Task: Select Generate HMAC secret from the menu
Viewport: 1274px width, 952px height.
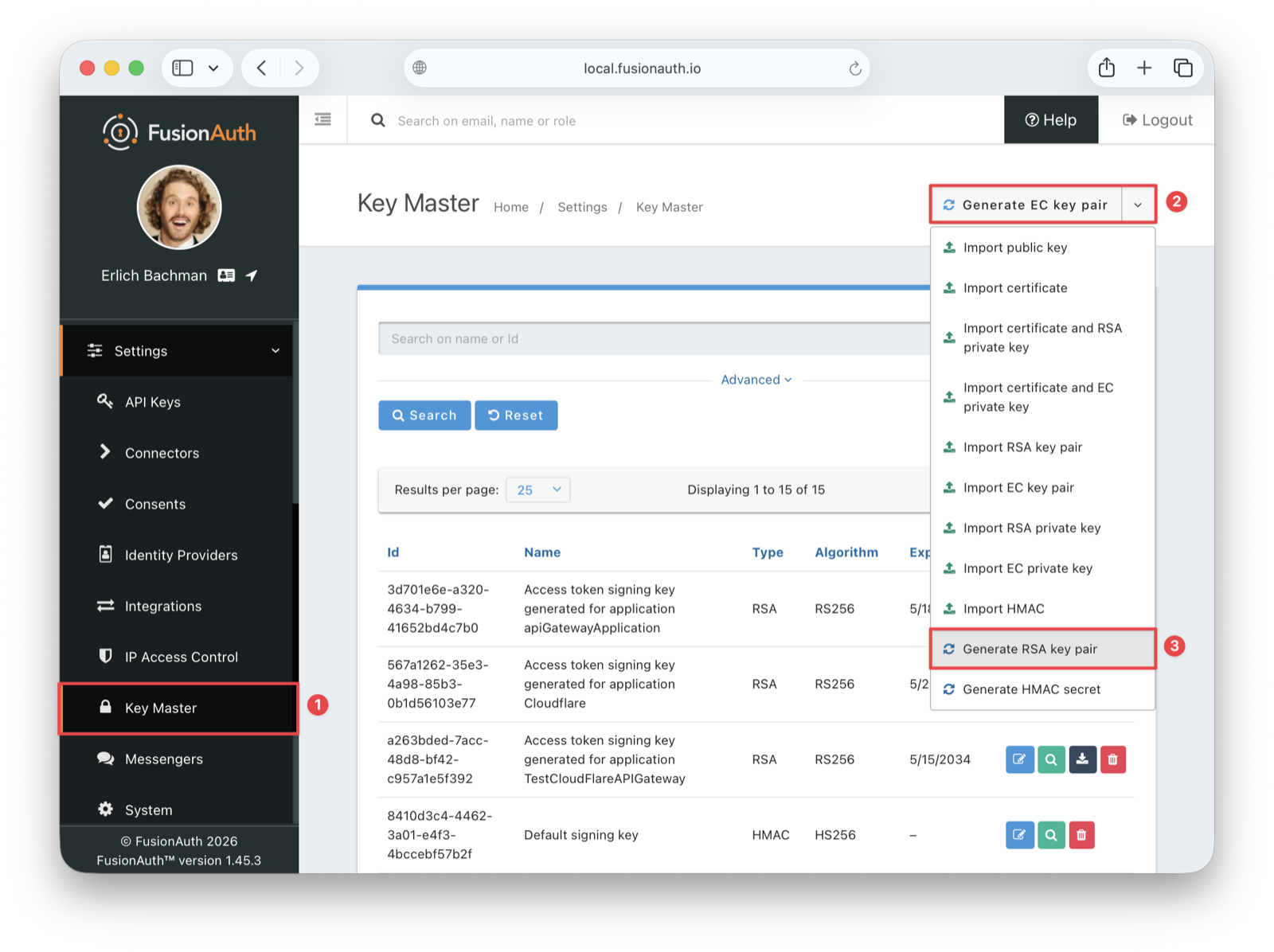Action: [1032, 689]
